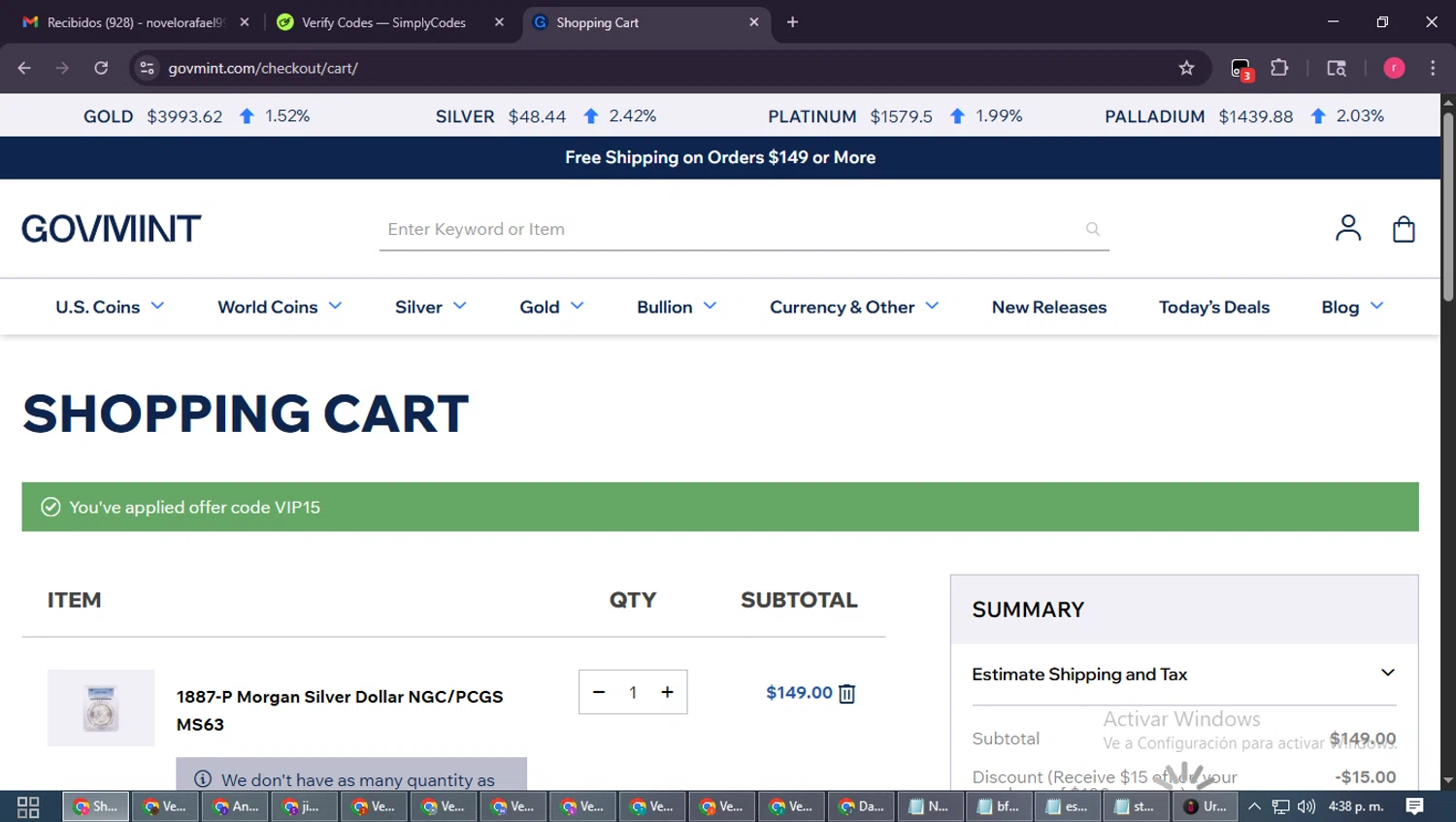Click the GOVMINT logo
This screenshot has width=1456, height=822.
coord(112,229)
